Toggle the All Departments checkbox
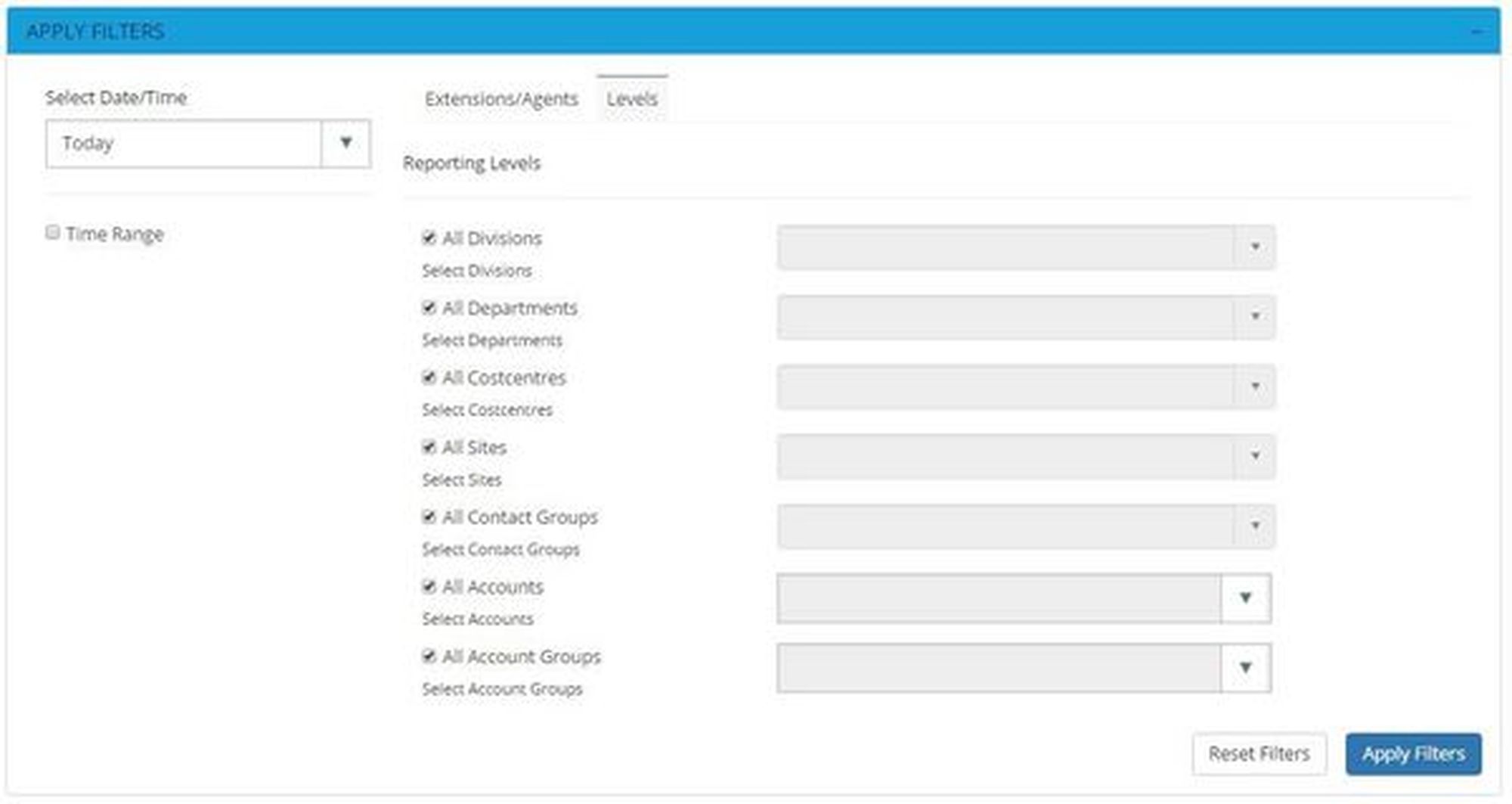 (x=429, y=308)
